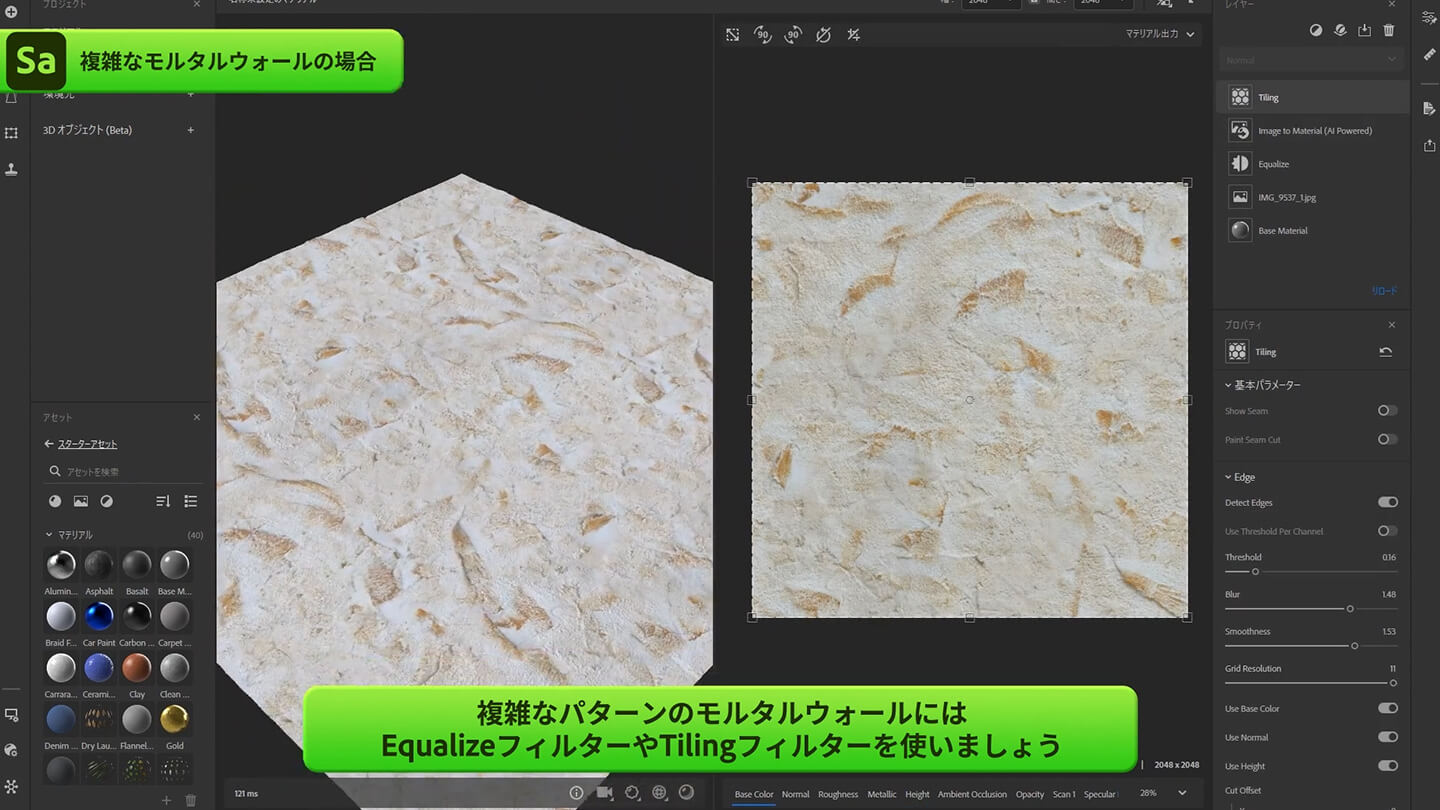Click the environment globe icon in 3D viewport

[x=659, y=792]
